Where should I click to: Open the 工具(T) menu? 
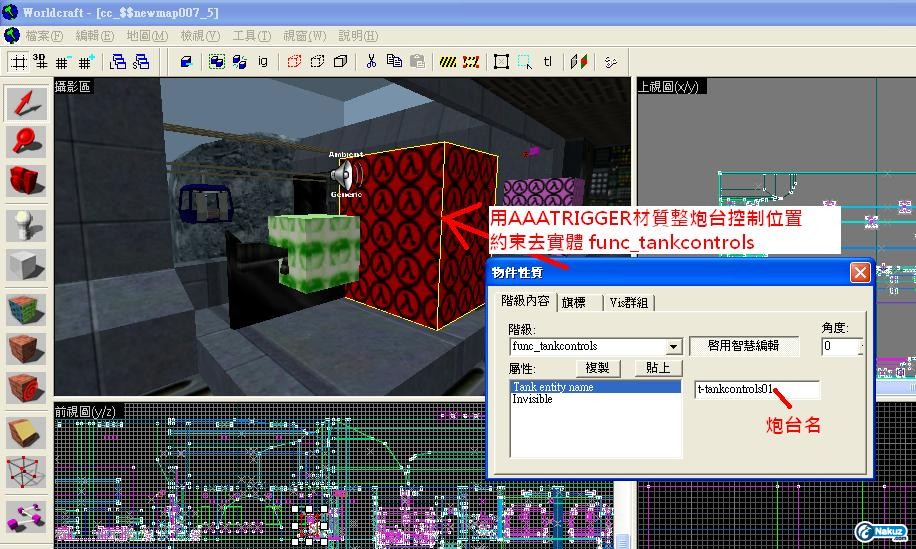coord(252,36)
